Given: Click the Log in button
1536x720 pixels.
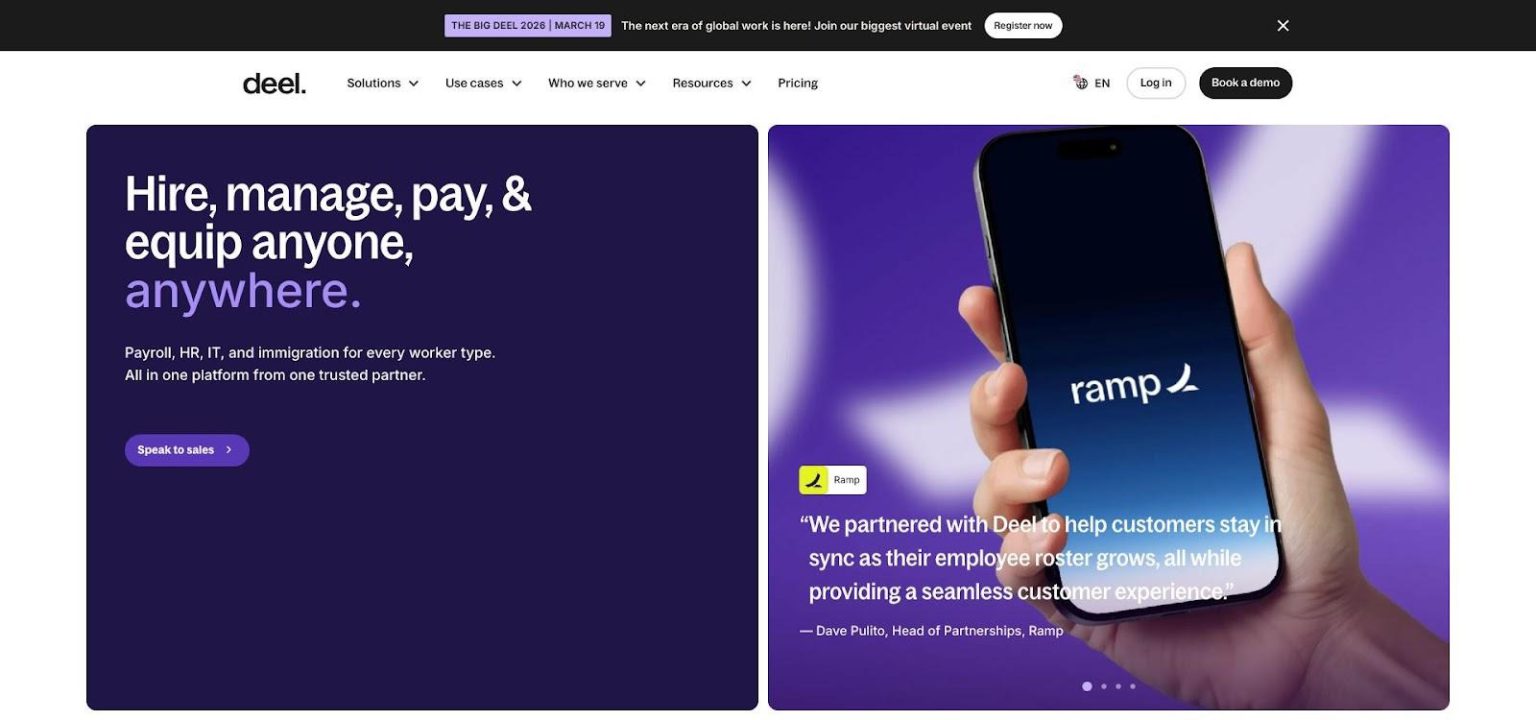Looking at the screenshot, I should click(x=1155, y=83).
